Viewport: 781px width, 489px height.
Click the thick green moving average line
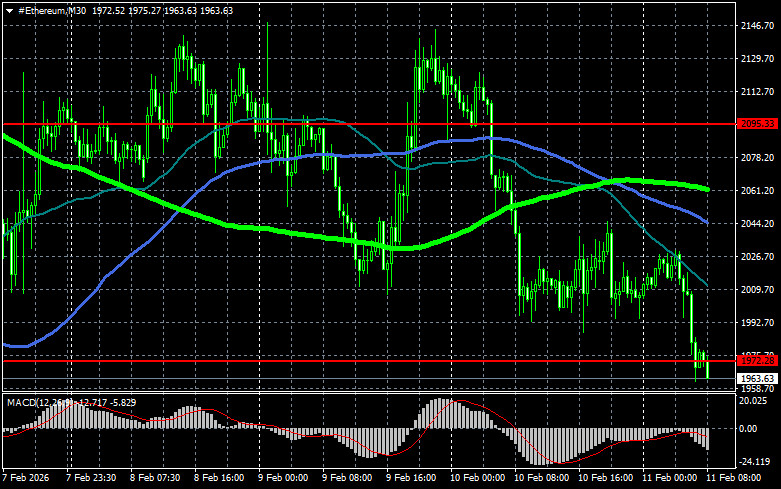point(250,229)
